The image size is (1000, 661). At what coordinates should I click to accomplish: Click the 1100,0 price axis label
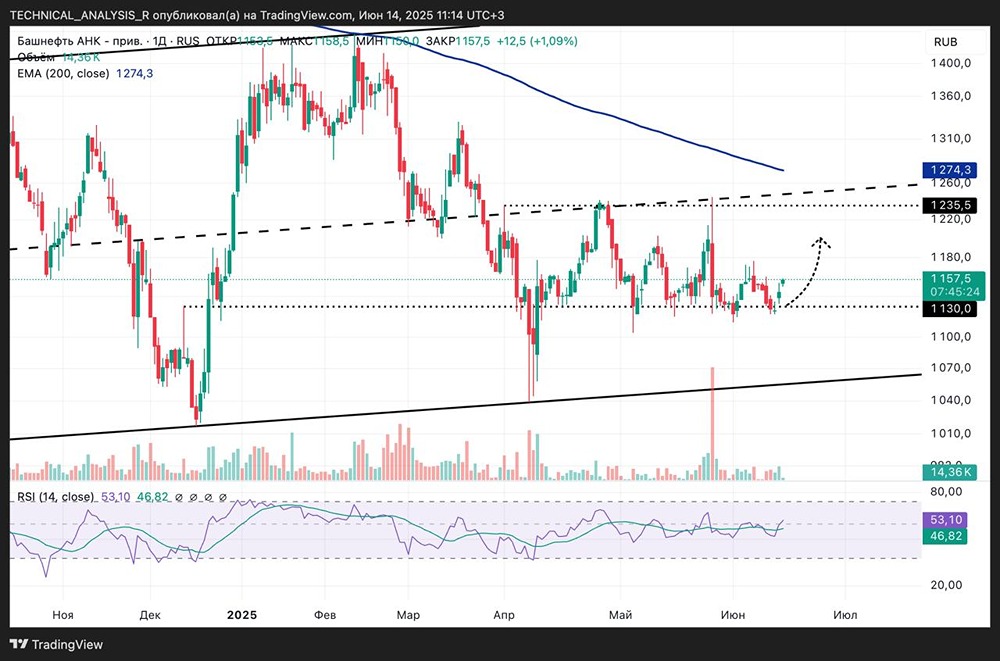pyautogui.click(x=950, y=336)
